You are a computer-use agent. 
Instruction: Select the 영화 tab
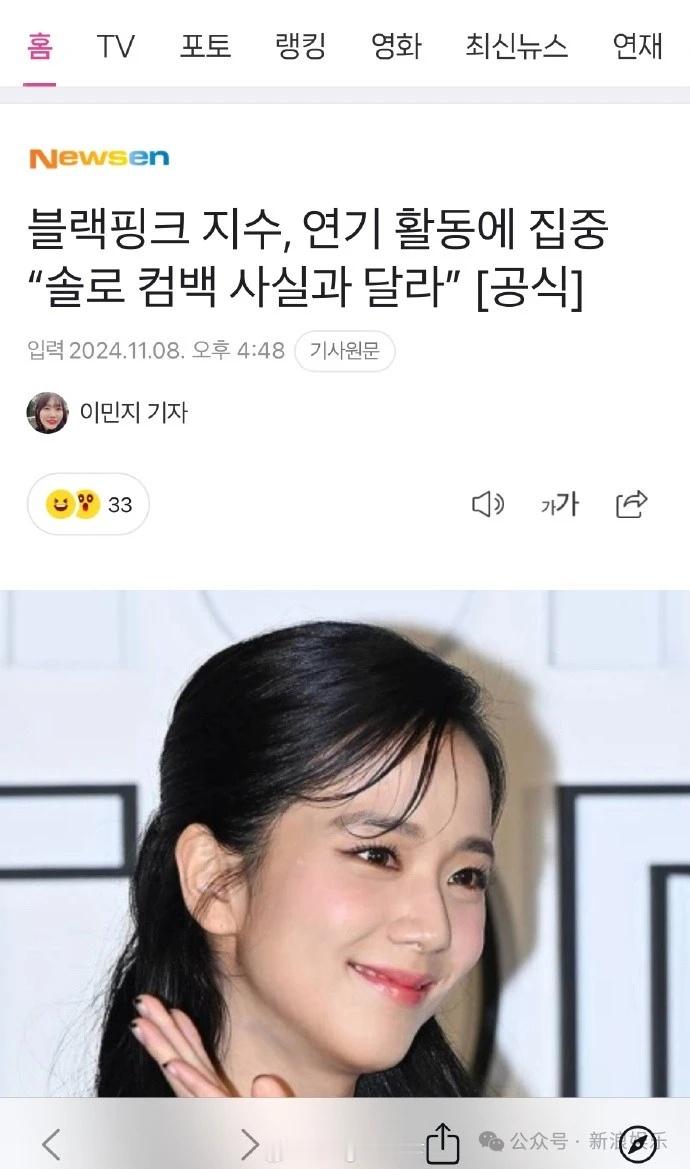pyautogui.click(x=396, y=46)
